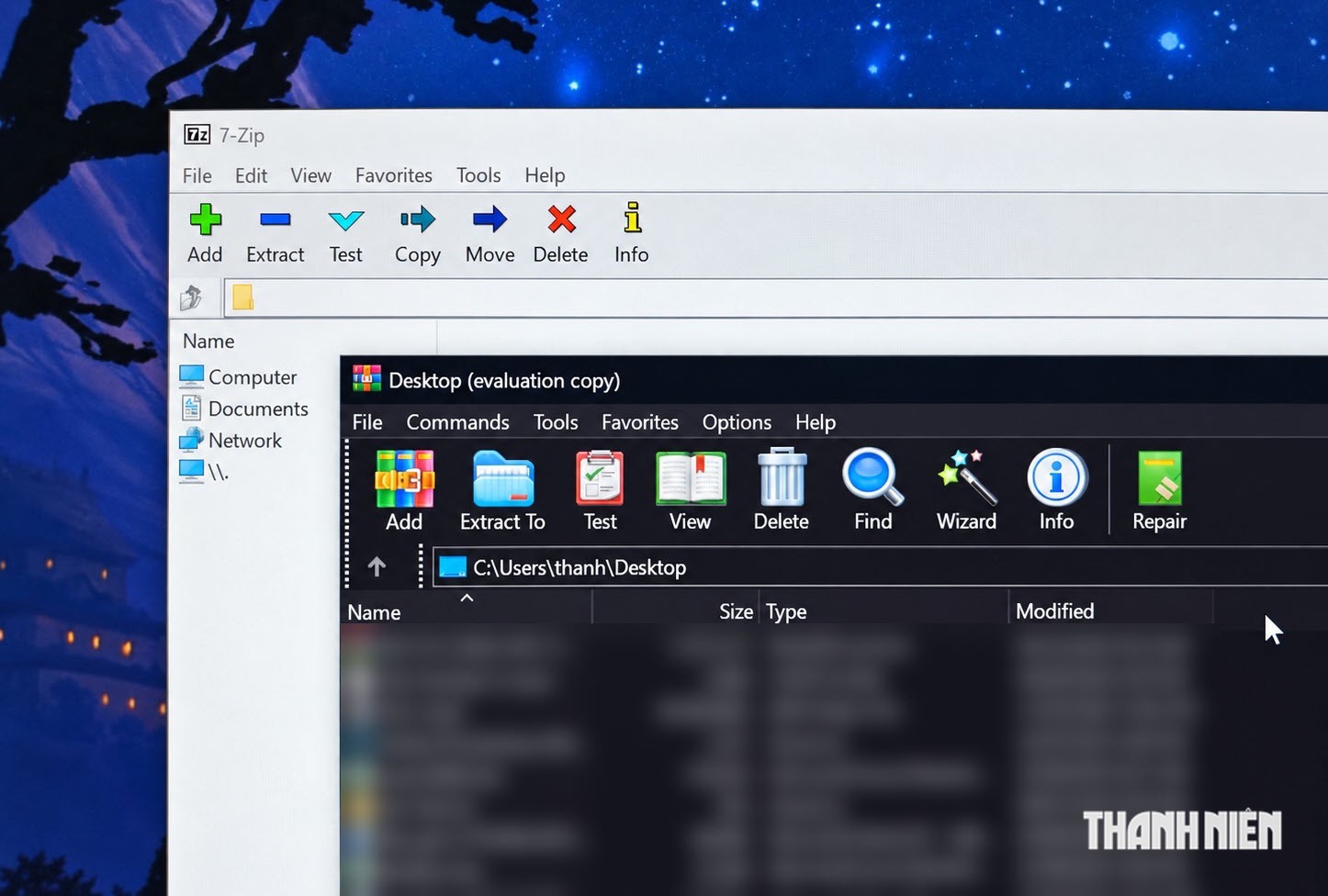This screenshot has height=896, width=1328.
Task: Click the WinRAR Add books icon
Action: pos(404,478)
